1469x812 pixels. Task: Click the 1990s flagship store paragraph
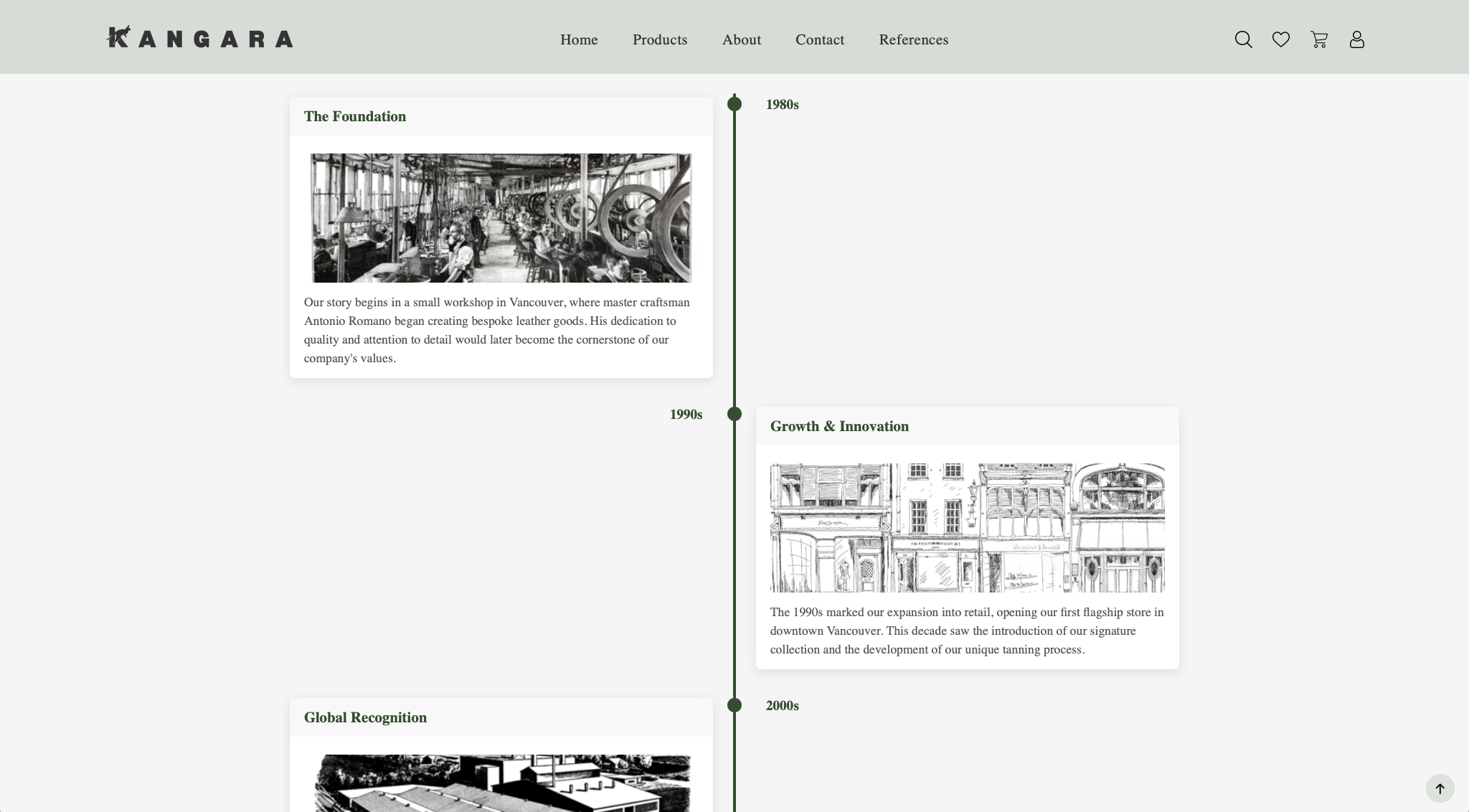pyautogui.click(x=967, y=631)
